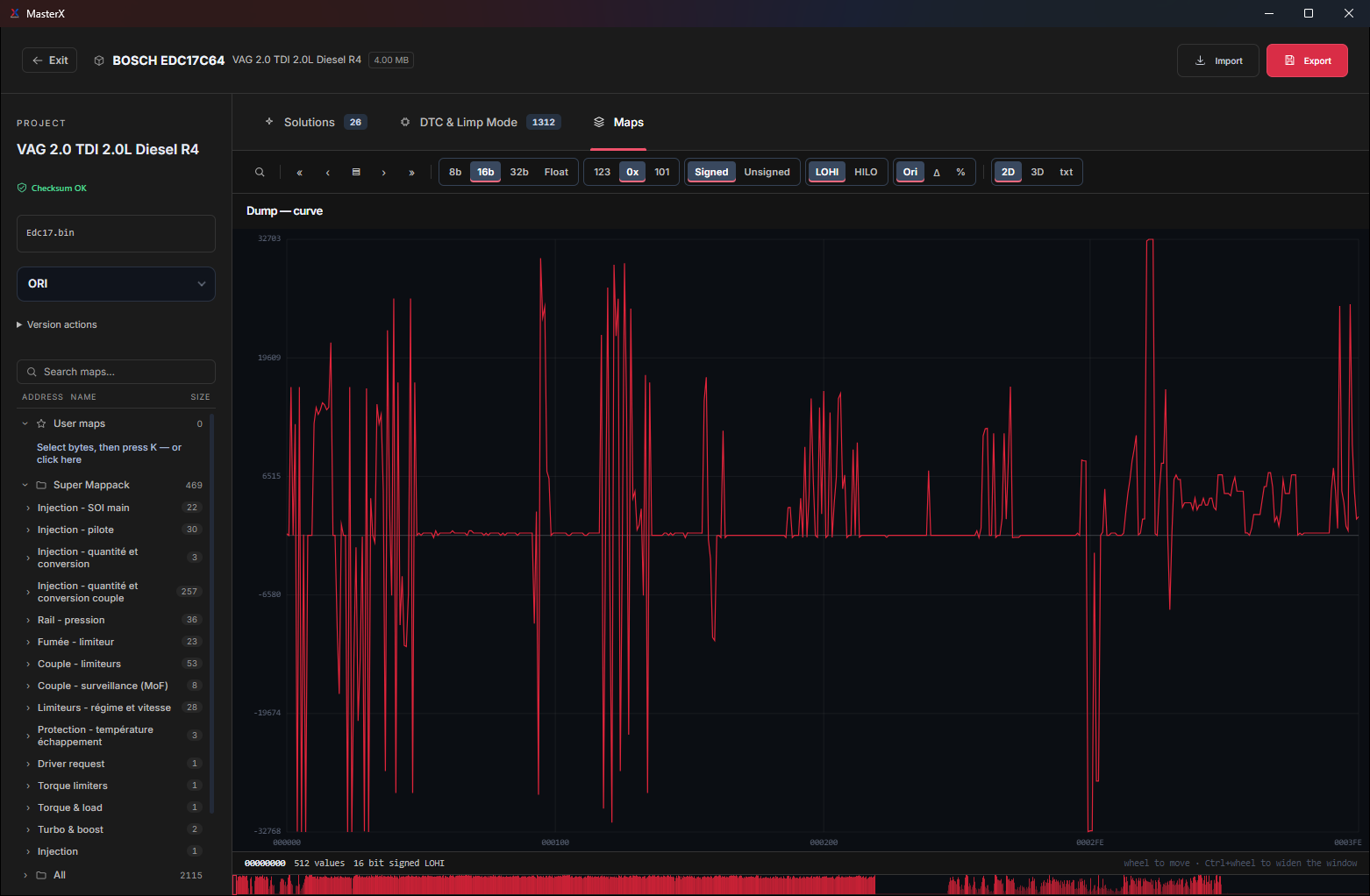
Task: Set values to Unsigned
Action: (x=767, y=172)
